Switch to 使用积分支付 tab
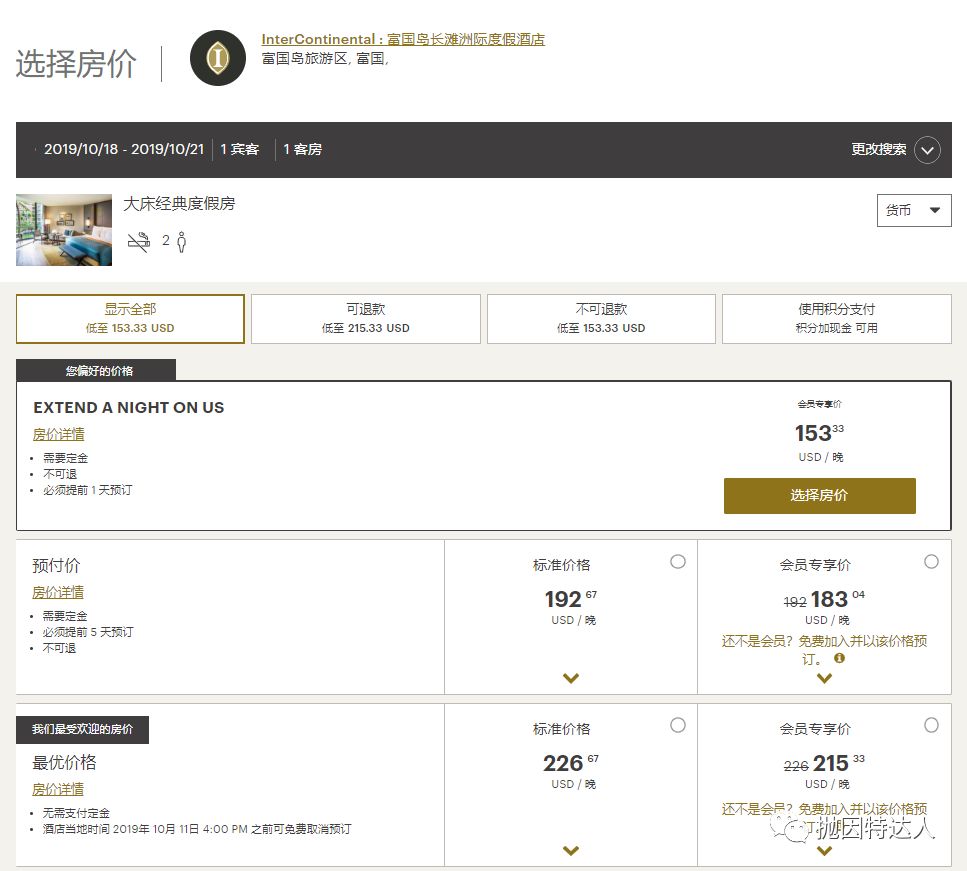Screen dimensions: 967x871 (x=837, y=318)
